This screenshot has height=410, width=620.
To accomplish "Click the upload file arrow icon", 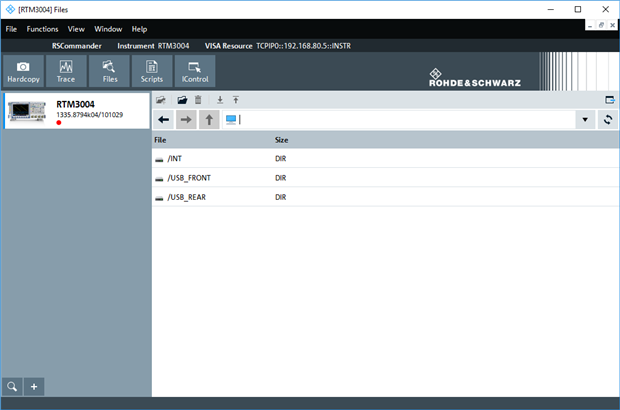I will pos(236,100).
